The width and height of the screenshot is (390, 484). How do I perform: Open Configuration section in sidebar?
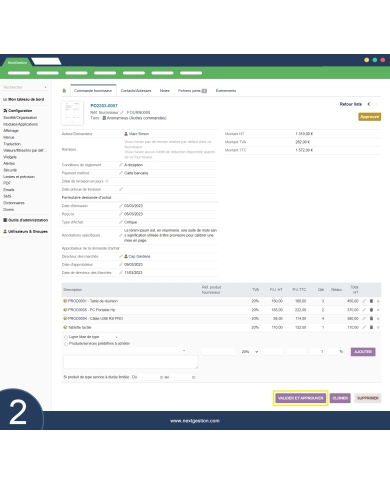click(18, 111)
